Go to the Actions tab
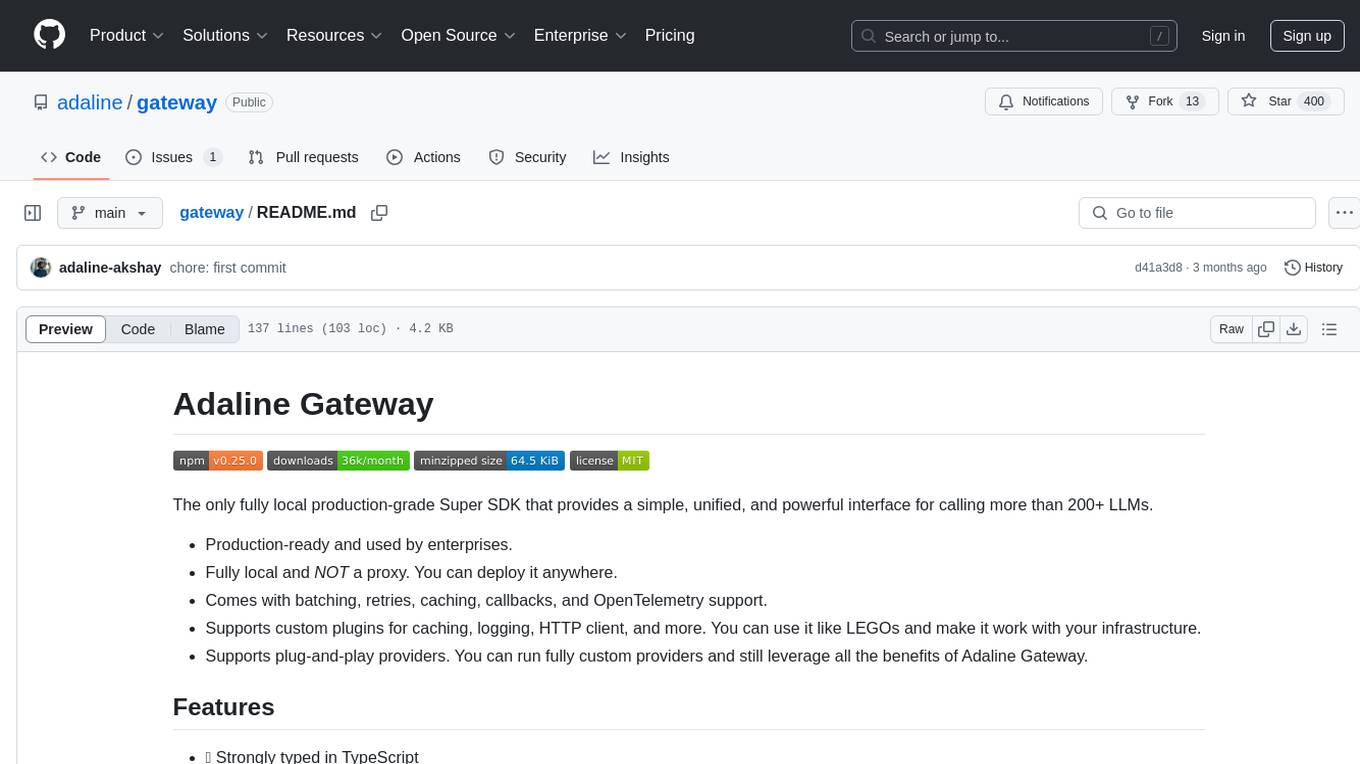 (x=423, y=157)
